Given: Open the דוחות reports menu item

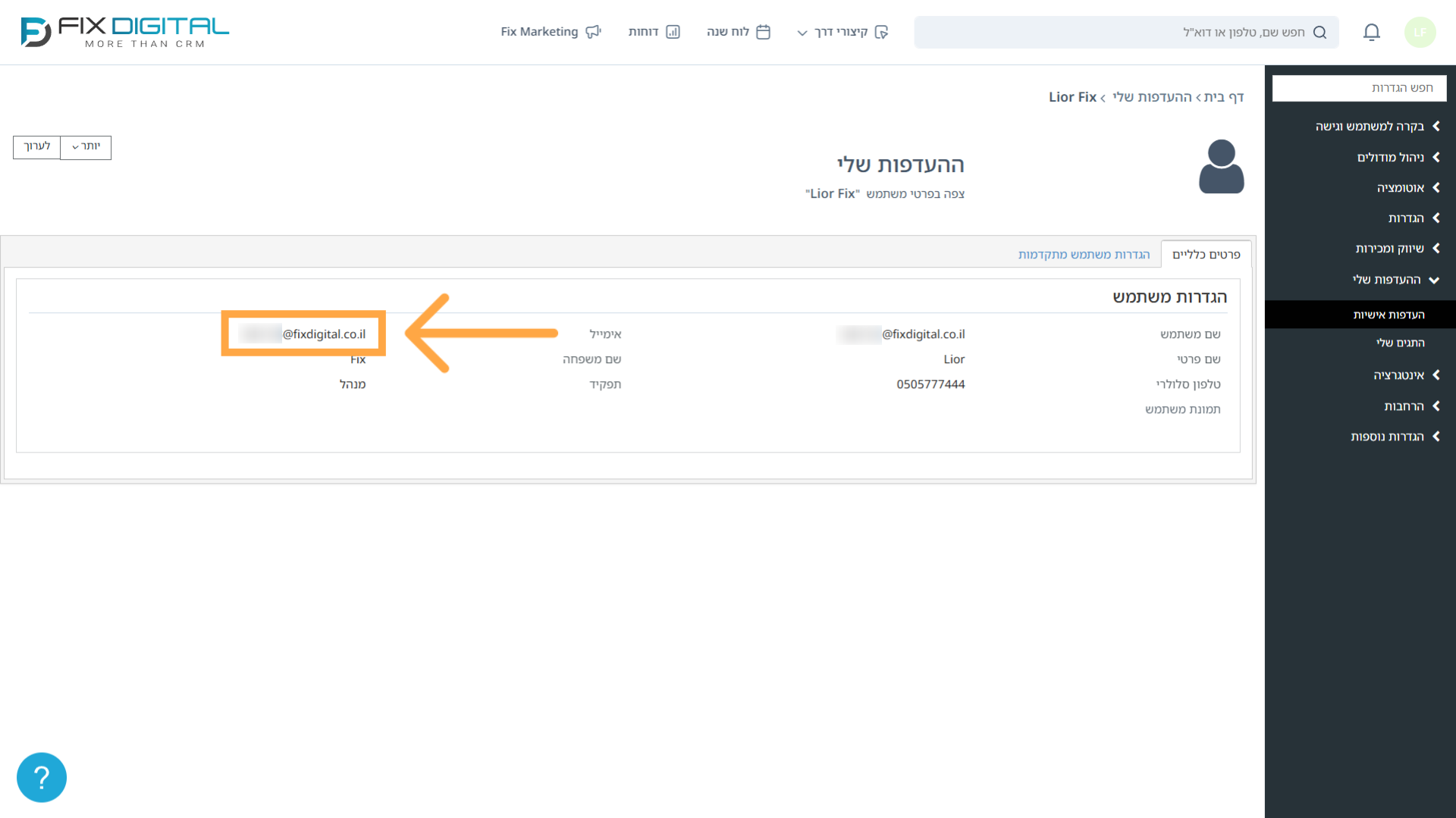Looking at the screenshot, I should 654,32.
